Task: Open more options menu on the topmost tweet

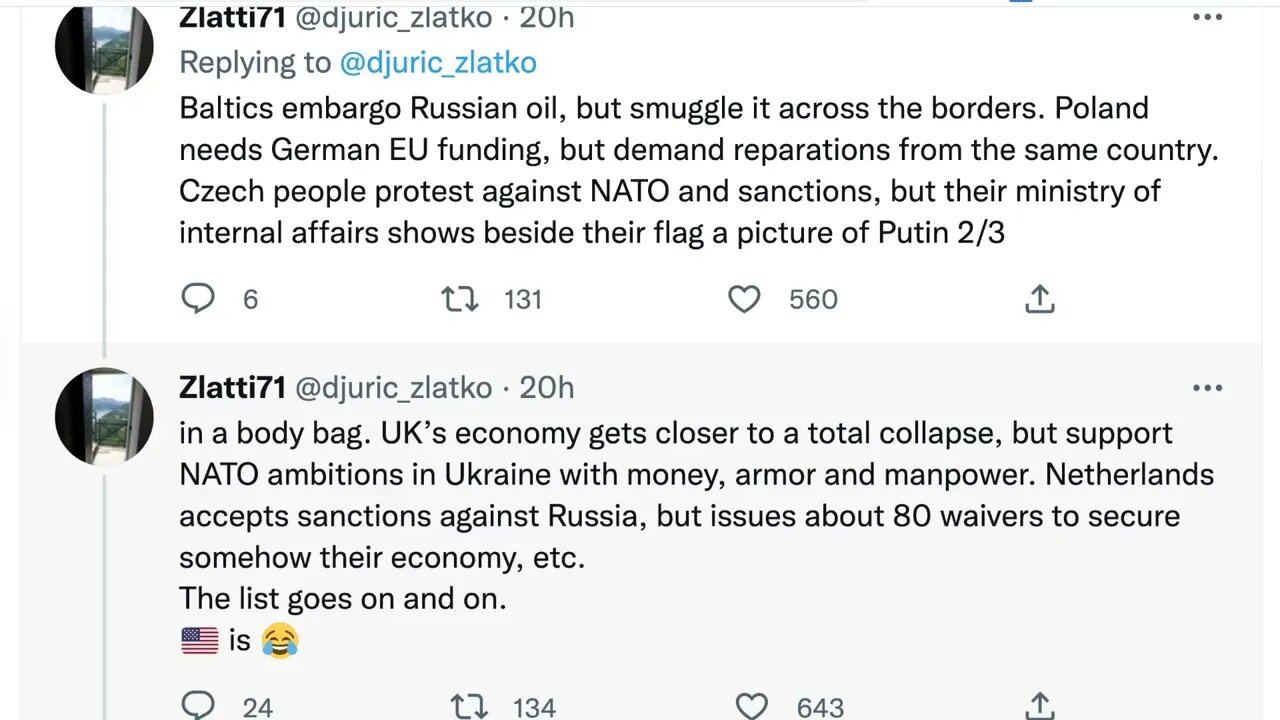Action: [x=1208, y=17]
